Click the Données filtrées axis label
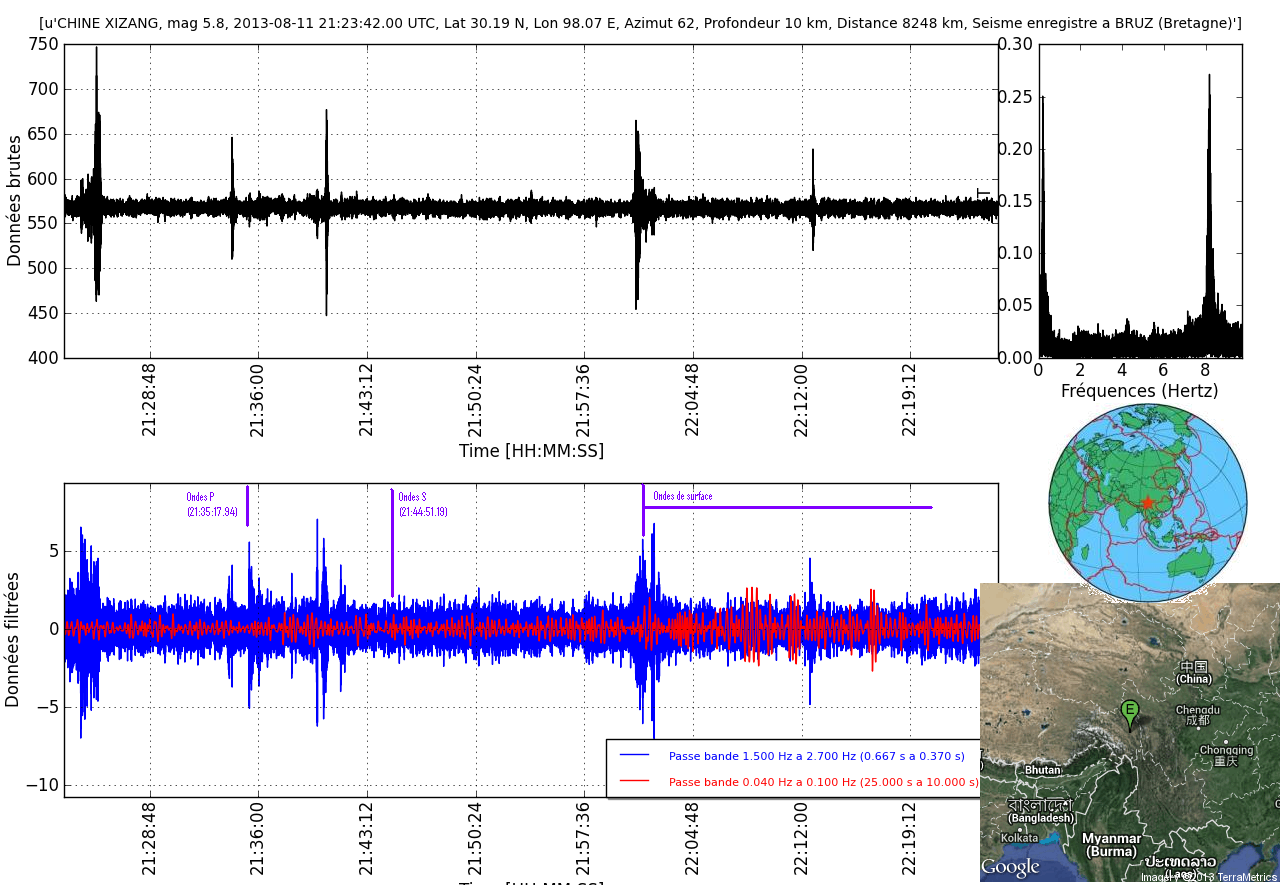This screenshot has width=1280, height=885. [x=13, y=639]
